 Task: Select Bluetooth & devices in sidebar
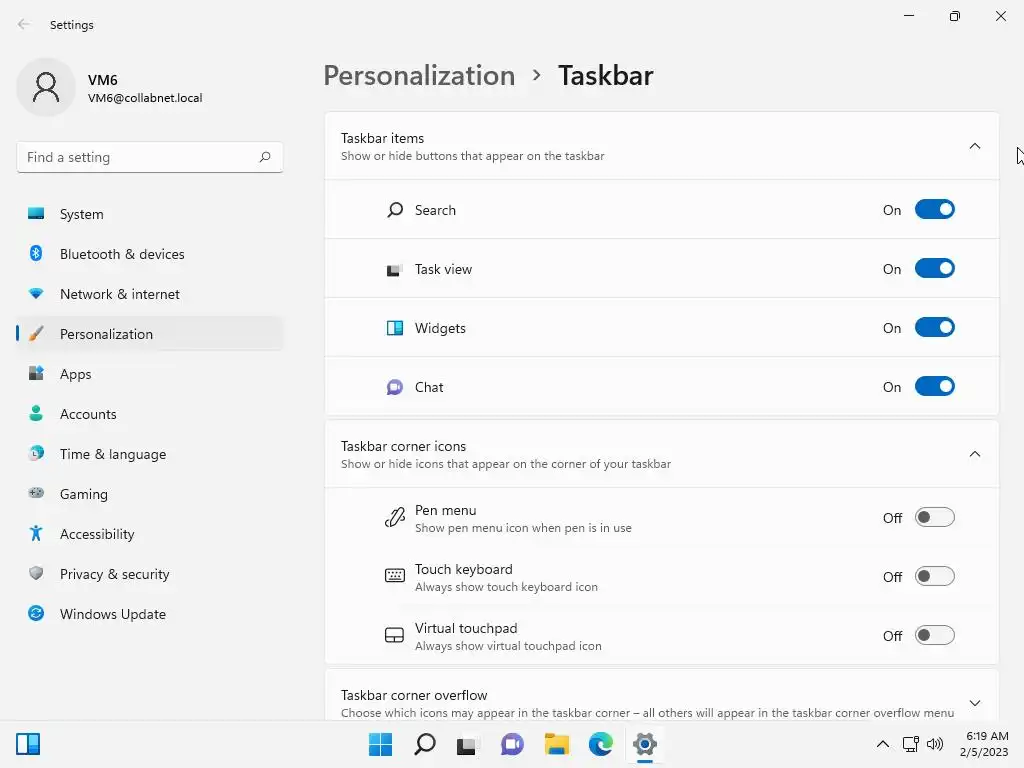[x=150, y=254]
